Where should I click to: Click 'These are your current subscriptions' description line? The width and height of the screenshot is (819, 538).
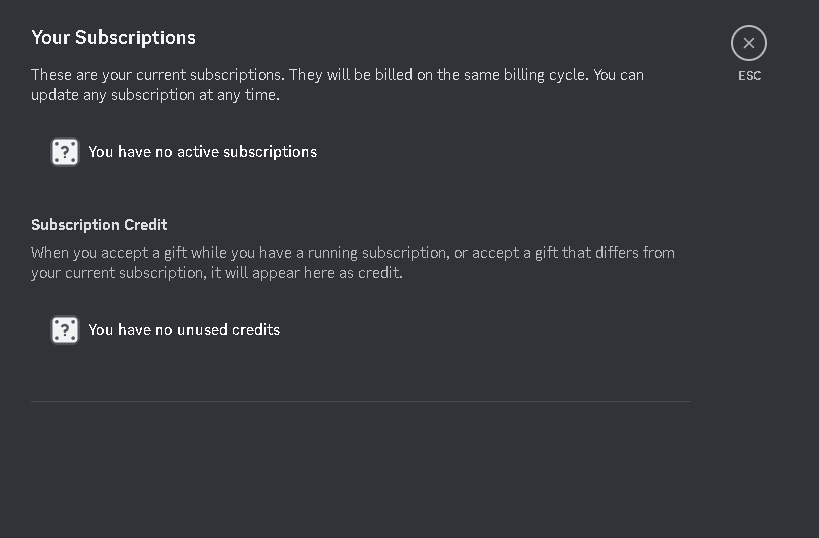click(x=337, y=75)
